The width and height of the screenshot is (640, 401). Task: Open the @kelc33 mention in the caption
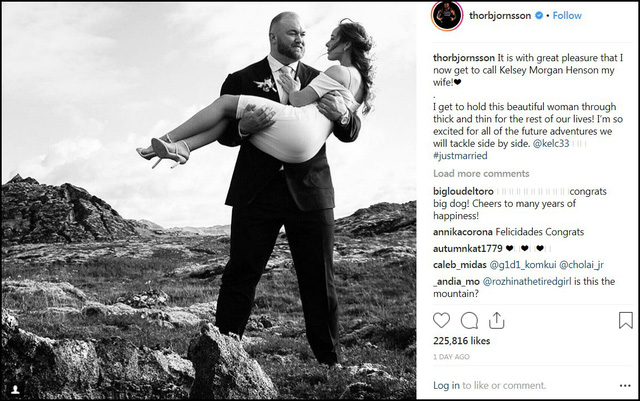pyautogui.click(x=551, y=143)
